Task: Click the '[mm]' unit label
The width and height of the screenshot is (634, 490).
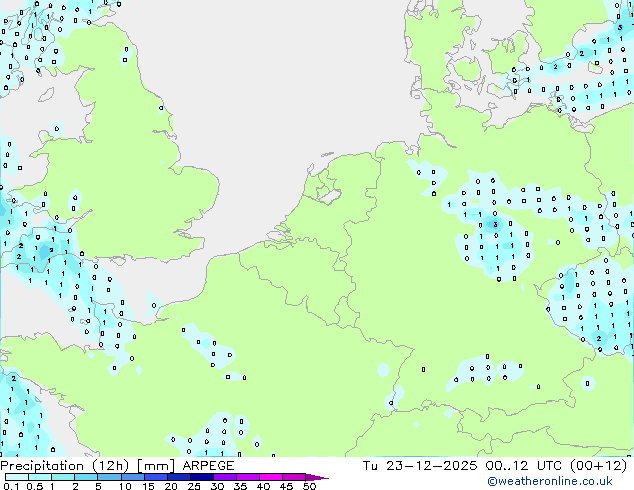Action: click(156, 466)
